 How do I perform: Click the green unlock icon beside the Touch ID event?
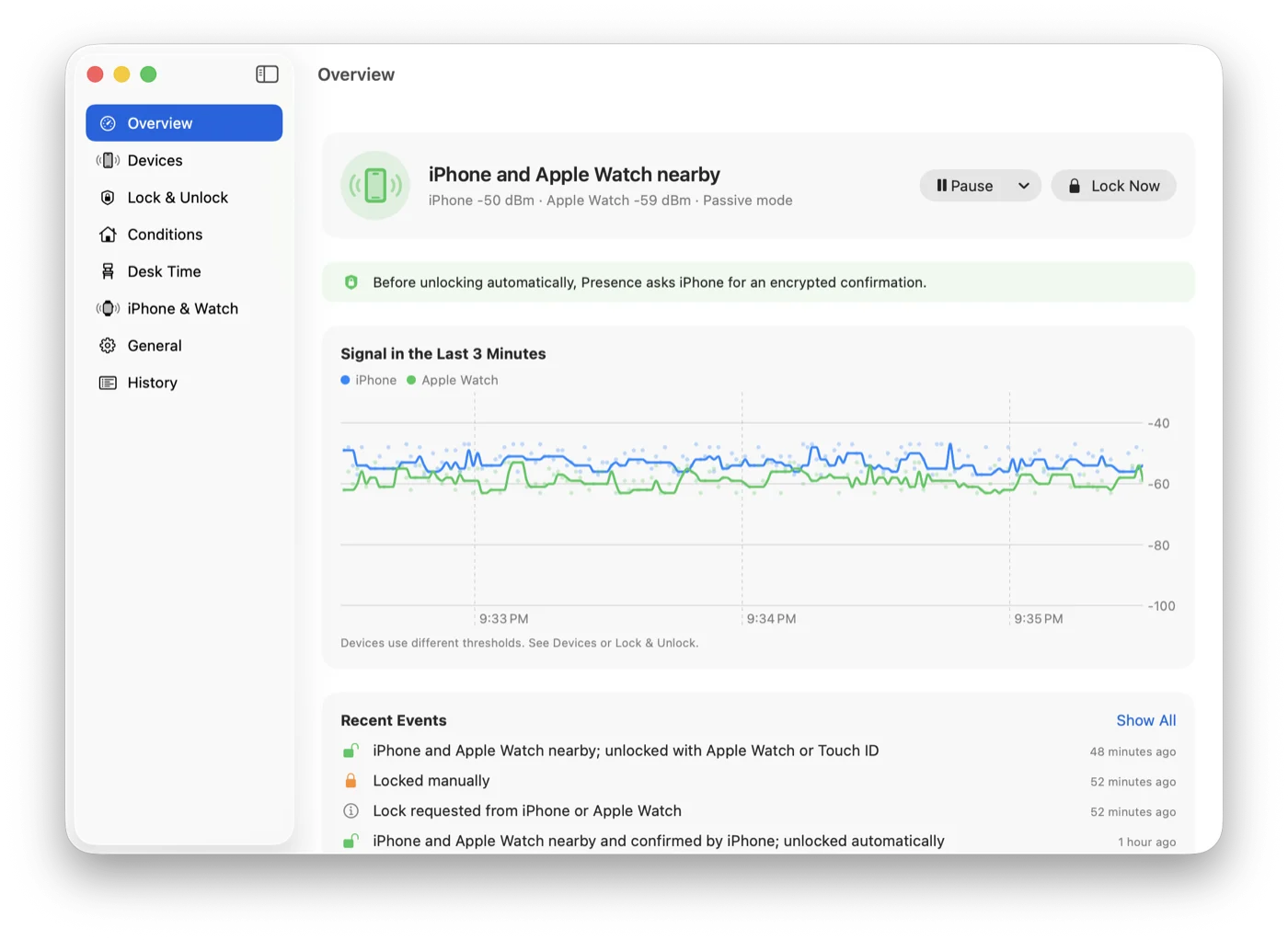click(x=351, y=751)
